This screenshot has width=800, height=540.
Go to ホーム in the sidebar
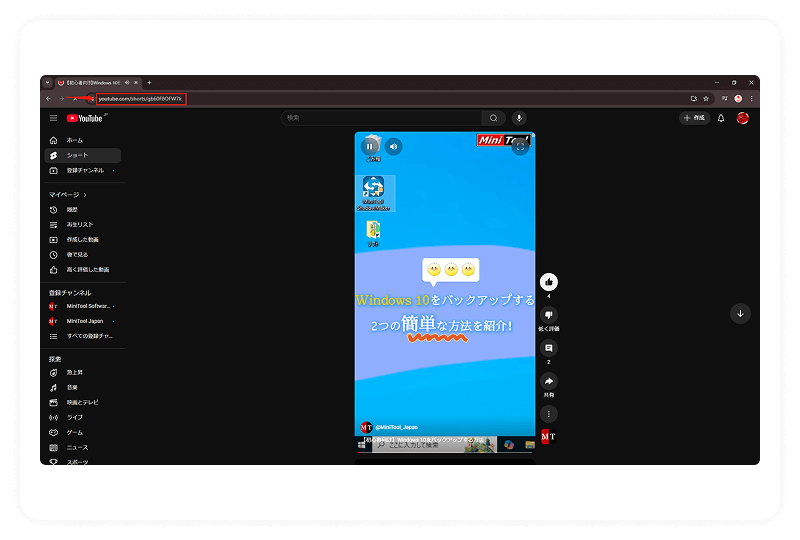click(83, 140)
